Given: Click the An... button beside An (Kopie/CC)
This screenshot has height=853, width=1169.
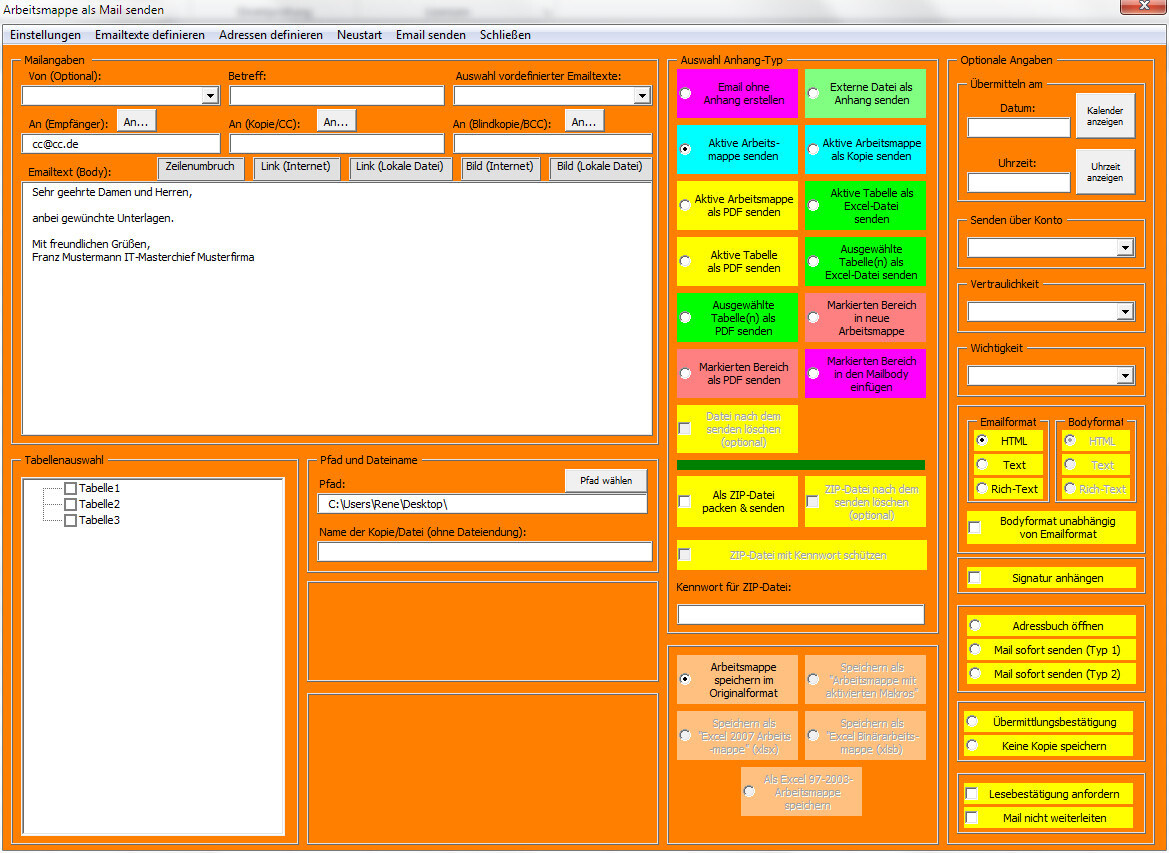Looking at the screenshot, I should pyautogui.click(x=335, y=121).
